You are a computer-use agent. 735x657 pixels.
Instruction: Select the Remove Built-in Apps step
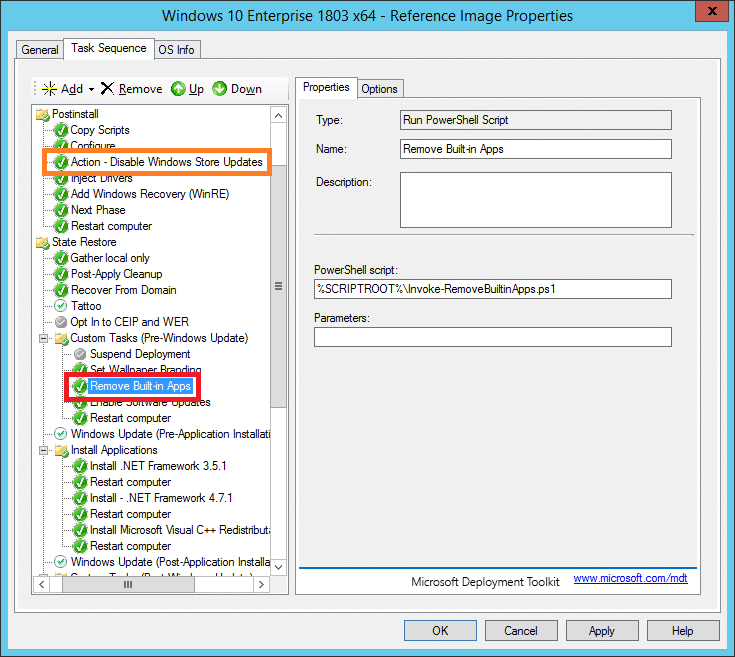140,386
